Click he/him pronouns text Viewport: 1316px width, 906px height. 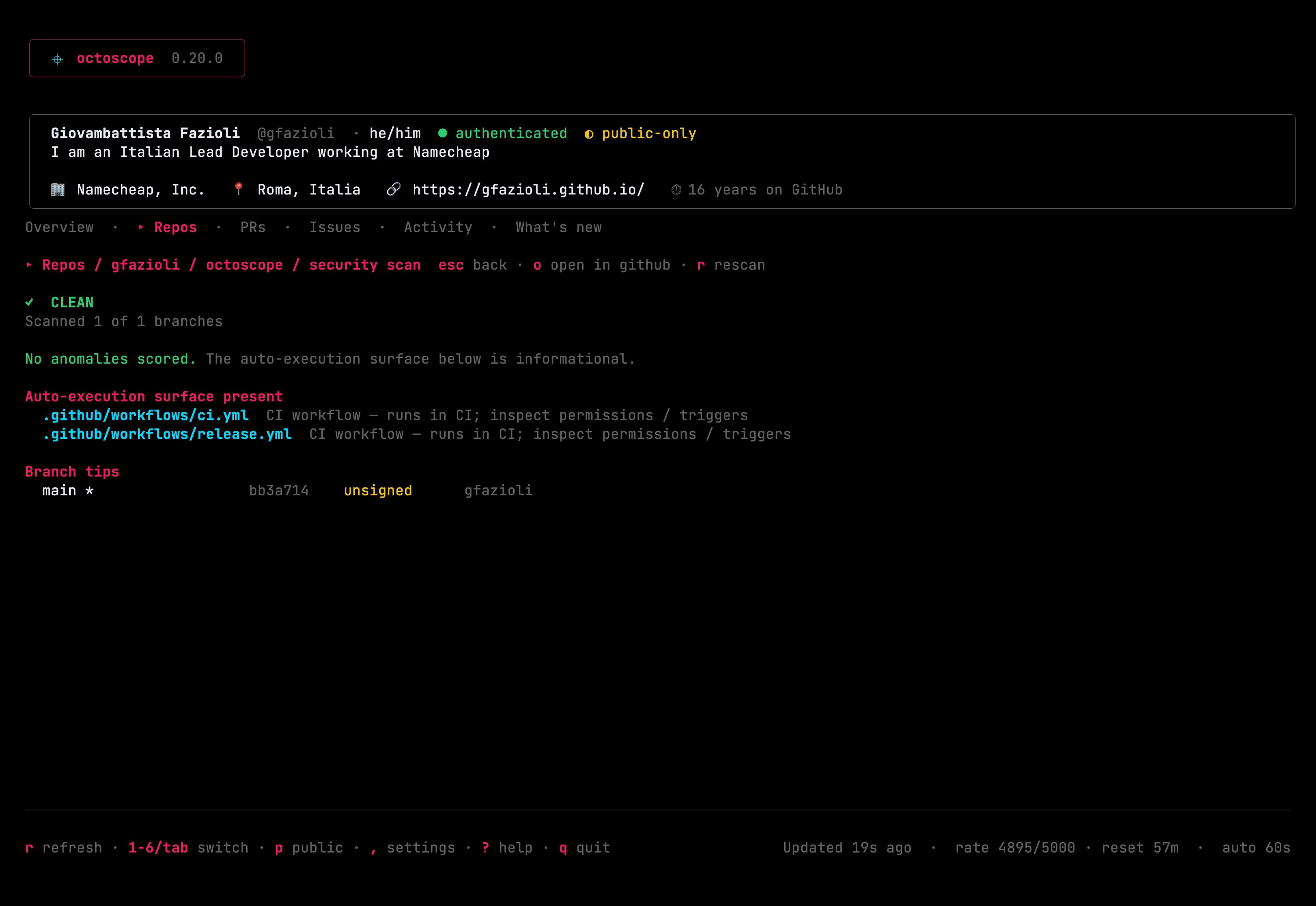tap(395, 134)
